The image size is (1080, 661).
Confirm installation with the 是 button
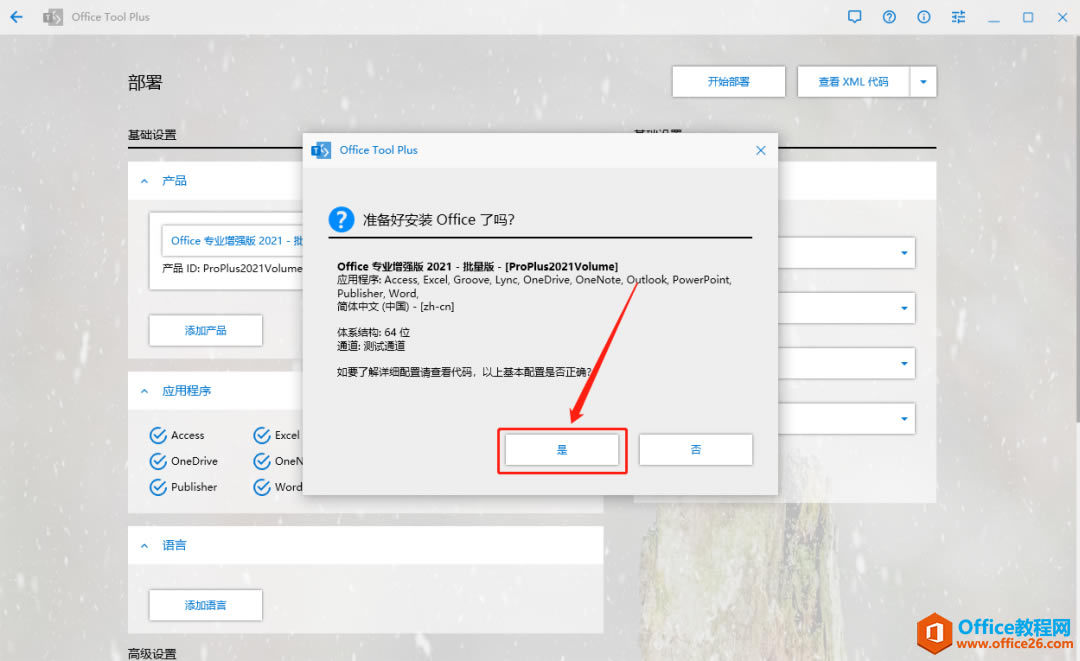562,450
